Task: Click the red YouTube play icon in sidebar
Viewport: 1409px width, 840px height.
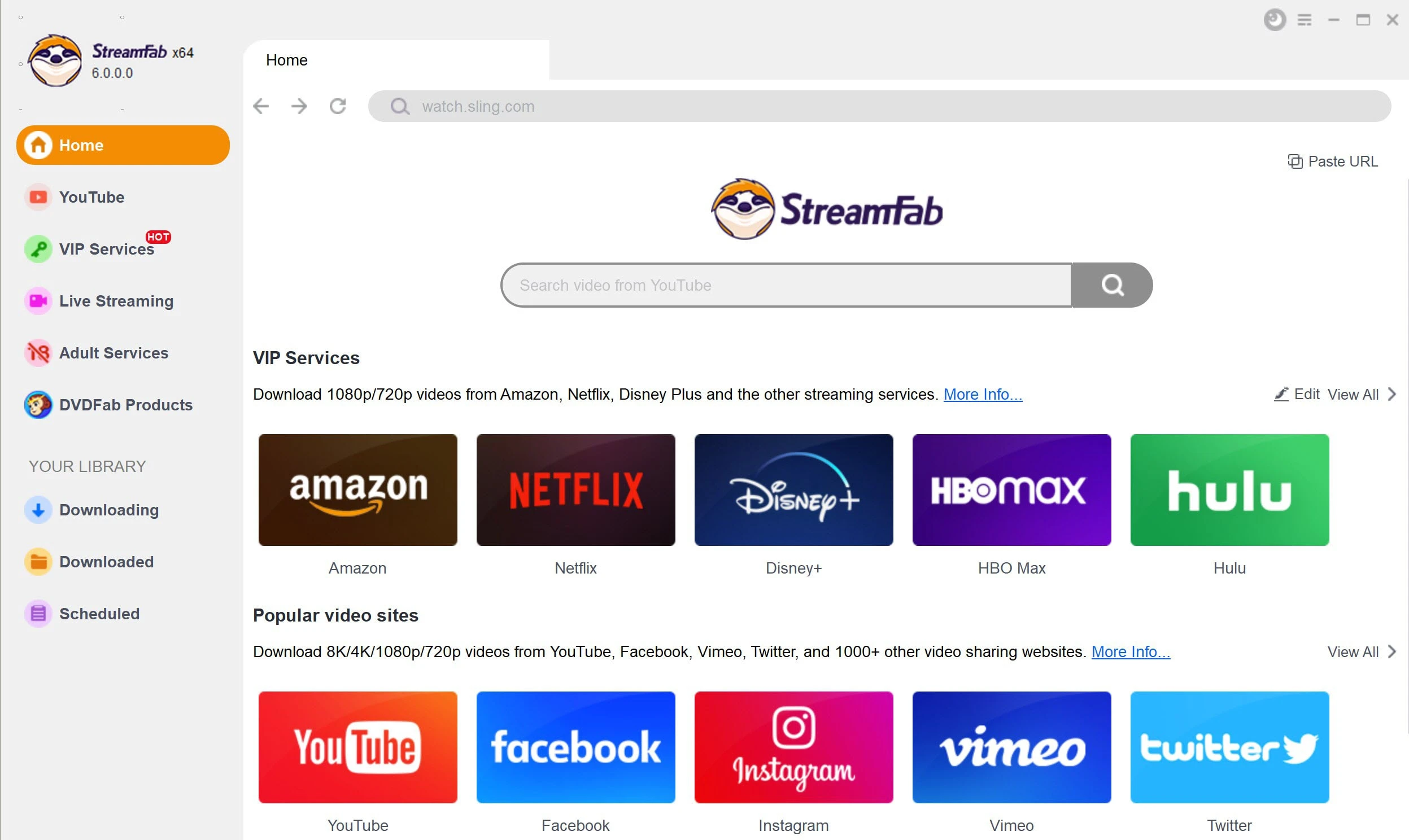Action: [38, 197]
